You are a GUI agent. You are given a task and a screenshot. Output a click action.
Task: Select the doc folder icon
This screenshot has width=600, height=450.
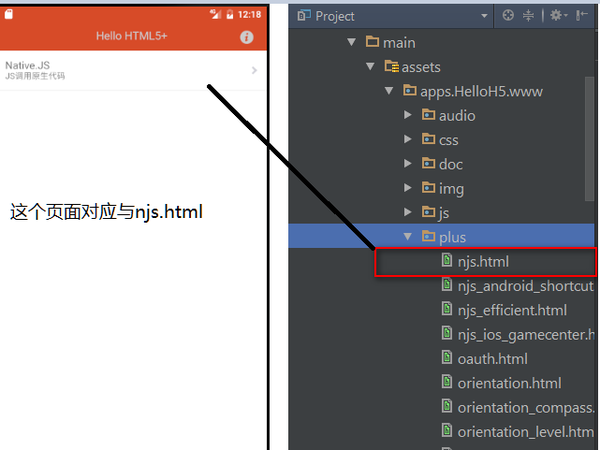click(429, 163)
